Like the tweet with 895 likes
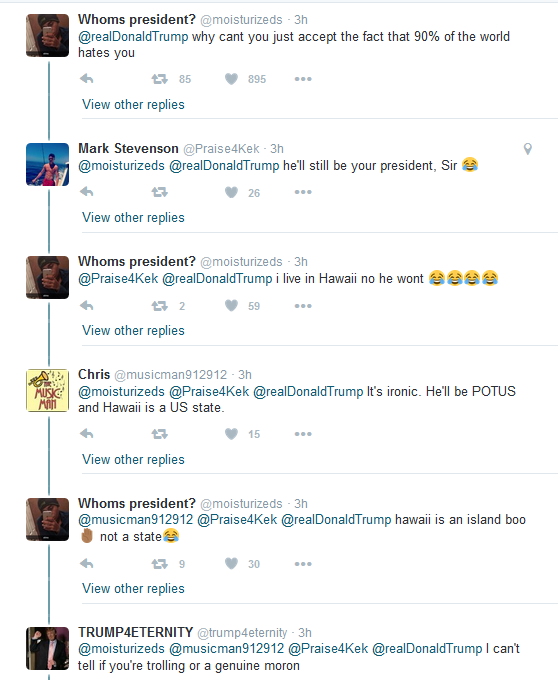This screenshot has height=680, width=558. click(232, 79)
